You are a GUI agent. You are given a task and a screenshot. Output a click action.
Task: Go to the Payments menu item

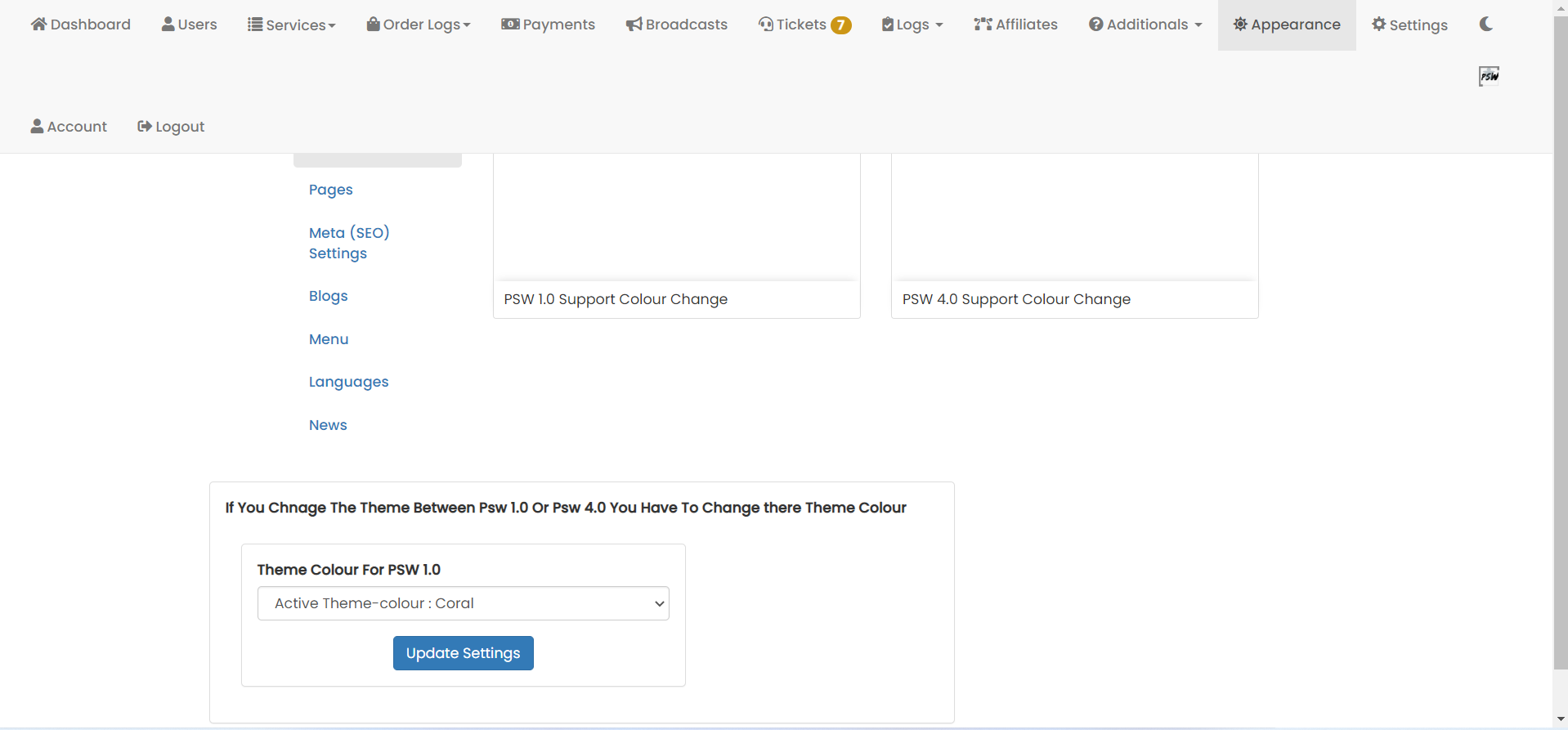(x=548, y=25)
